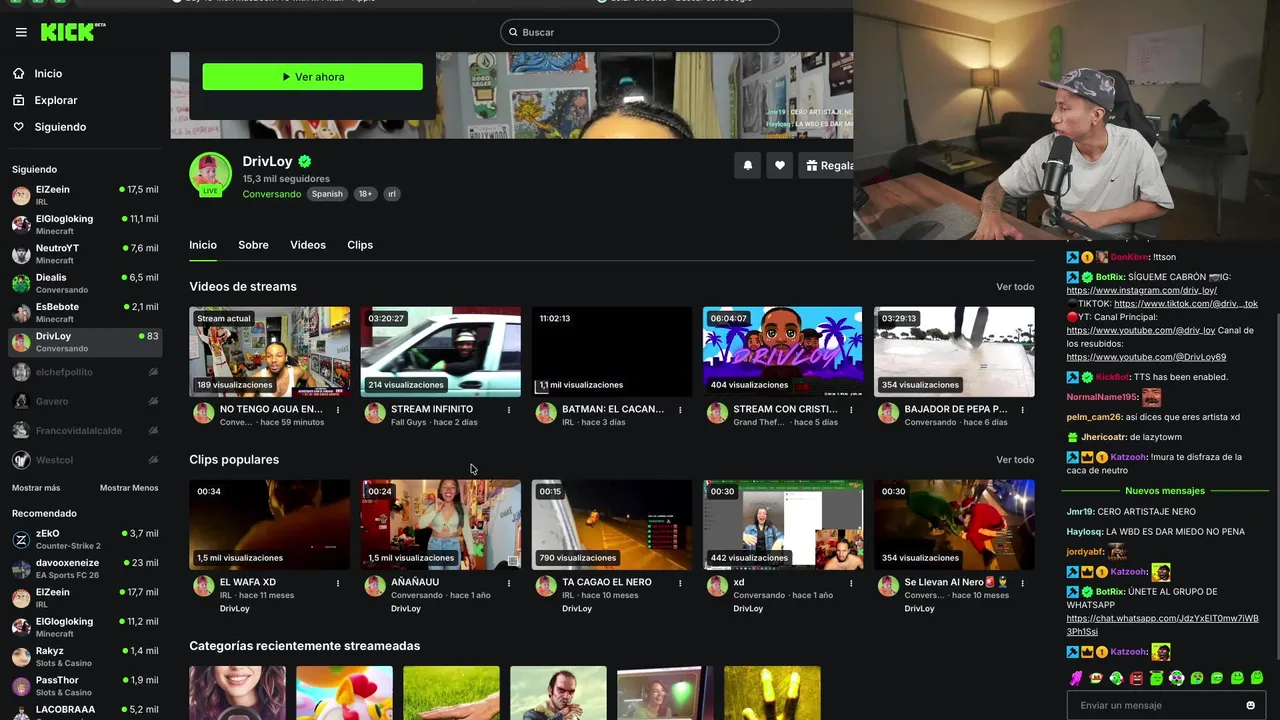The image size is (1280, 720).
Task: Click the offline icon beside elchefpollito
Action: point(153,372)
